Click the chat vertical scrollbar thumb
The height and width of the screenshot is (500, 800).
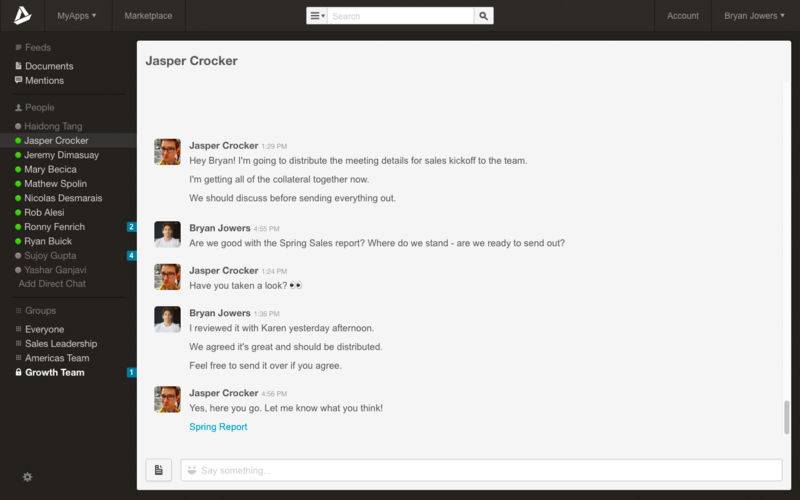786,415
